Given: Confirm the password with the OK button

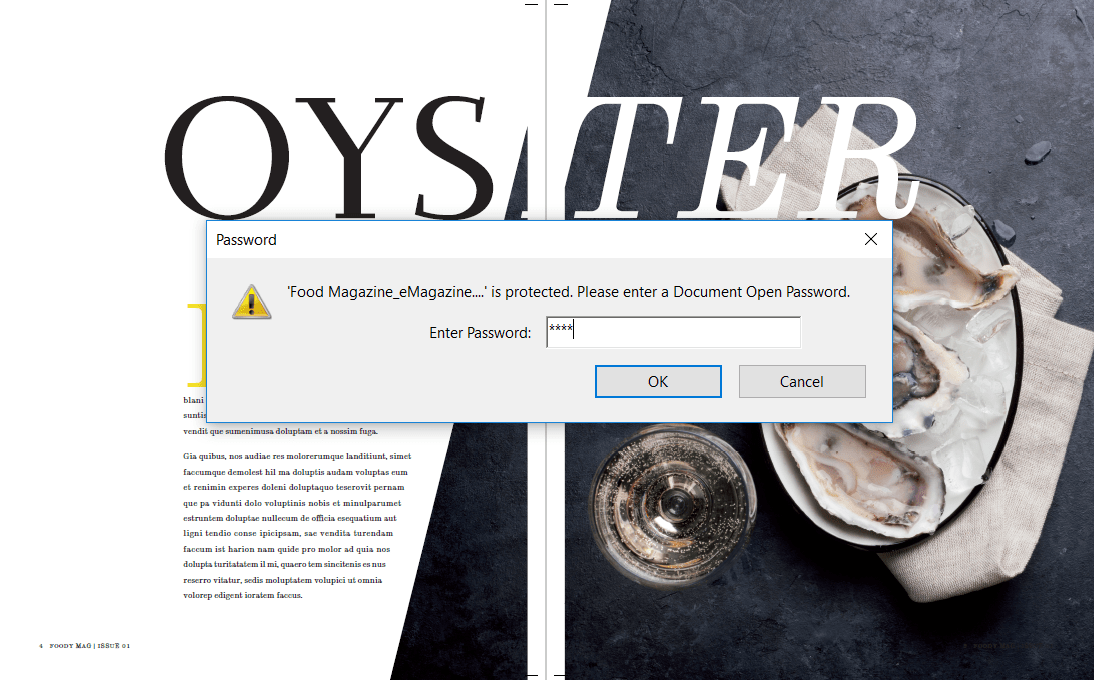Looking at the screenshot, I should pos(658,381).
